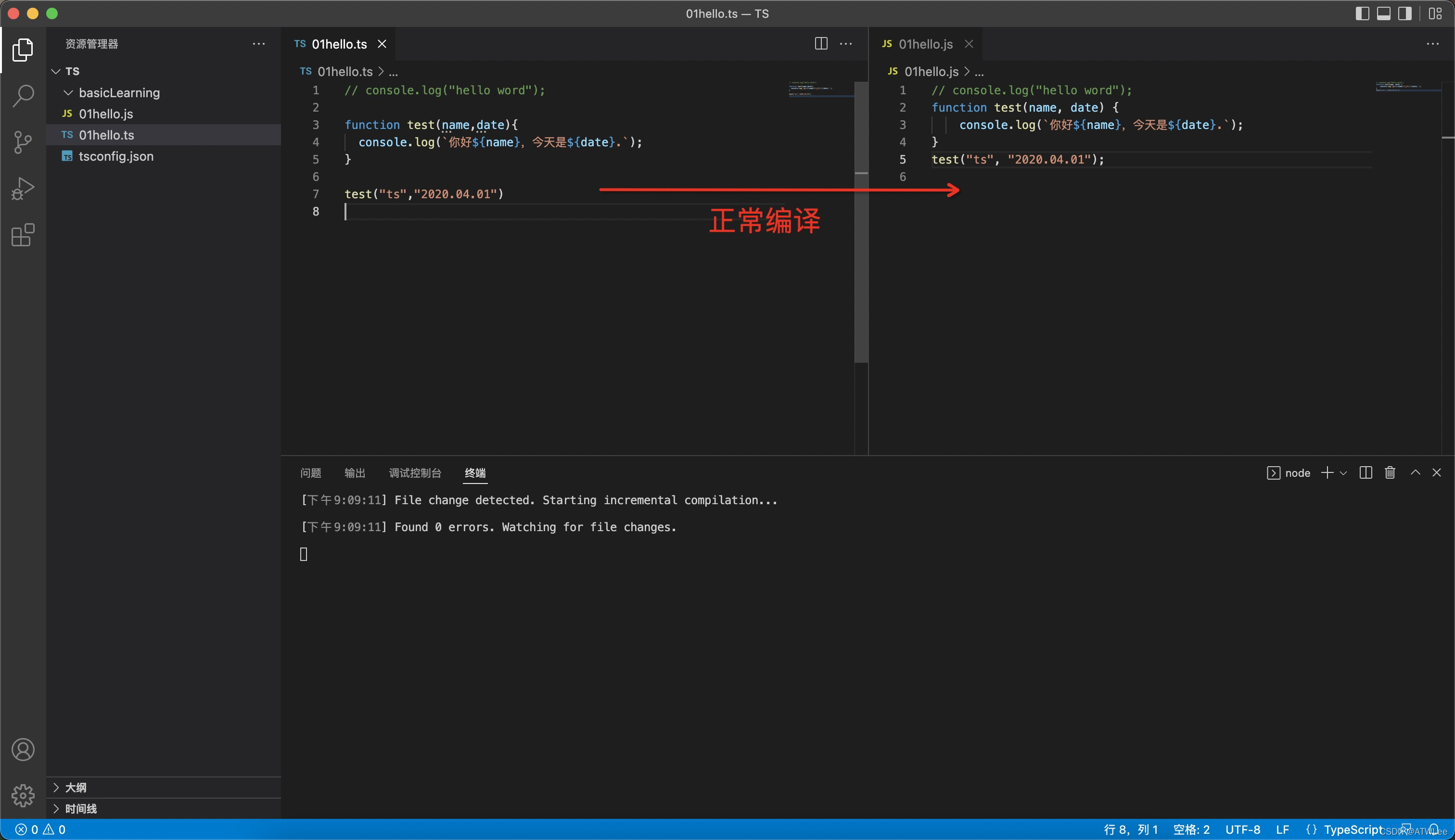The image size is (1455, 840).
Task: Click line and column indicator 行 8, 列 1
Action: [1131, 829]
